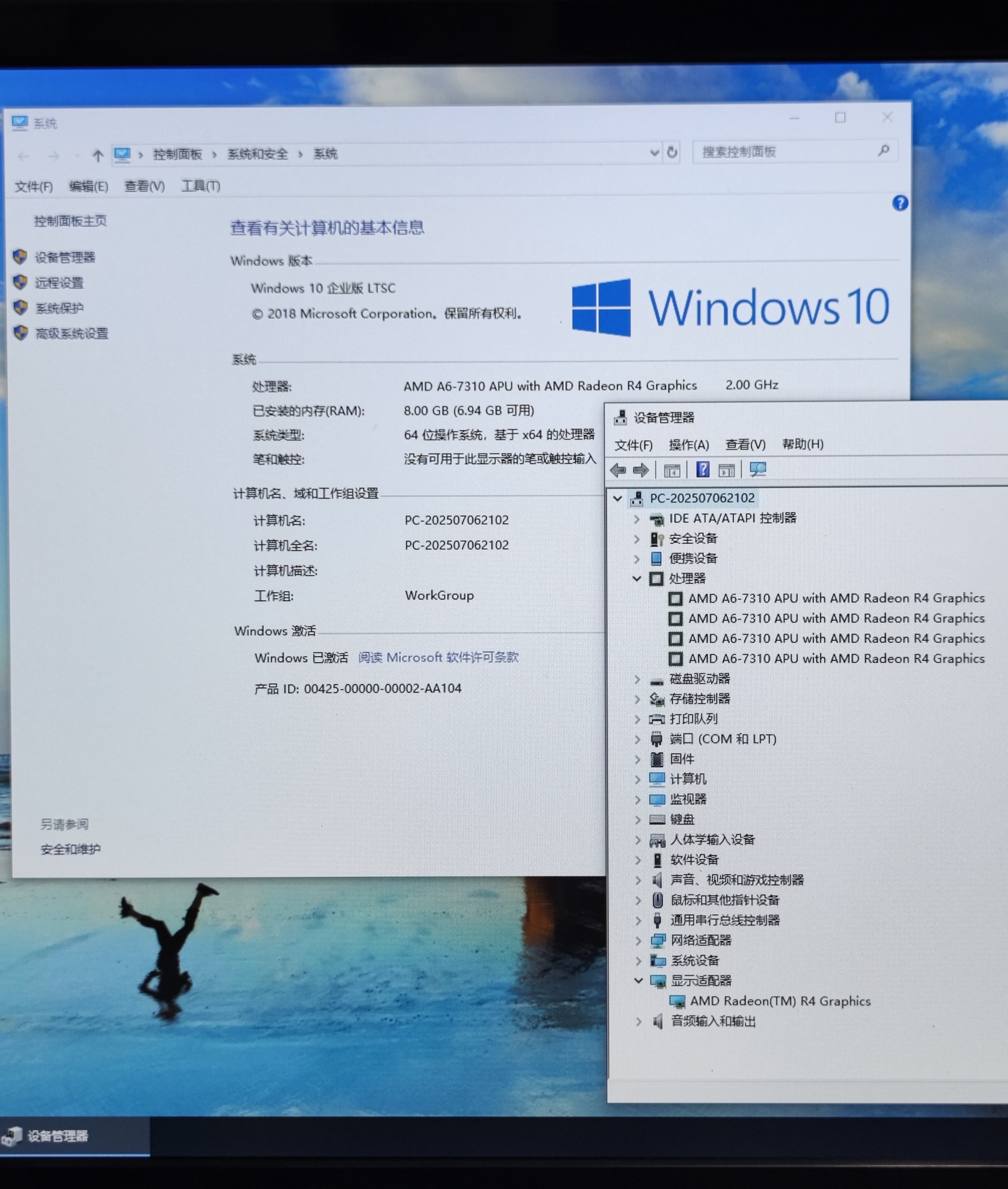Select 固件 tree item
Image resolution: width=1008 pixels, height=1189 pixels.
pos(682,759)
